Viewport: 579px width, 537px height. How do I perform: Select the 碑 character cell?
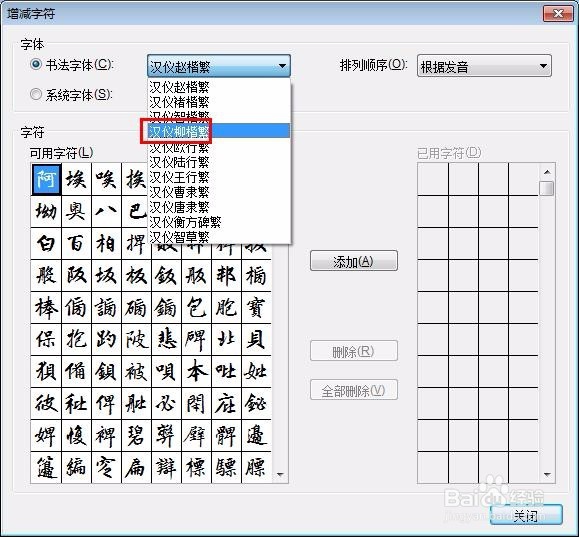(x=196, y=339)
